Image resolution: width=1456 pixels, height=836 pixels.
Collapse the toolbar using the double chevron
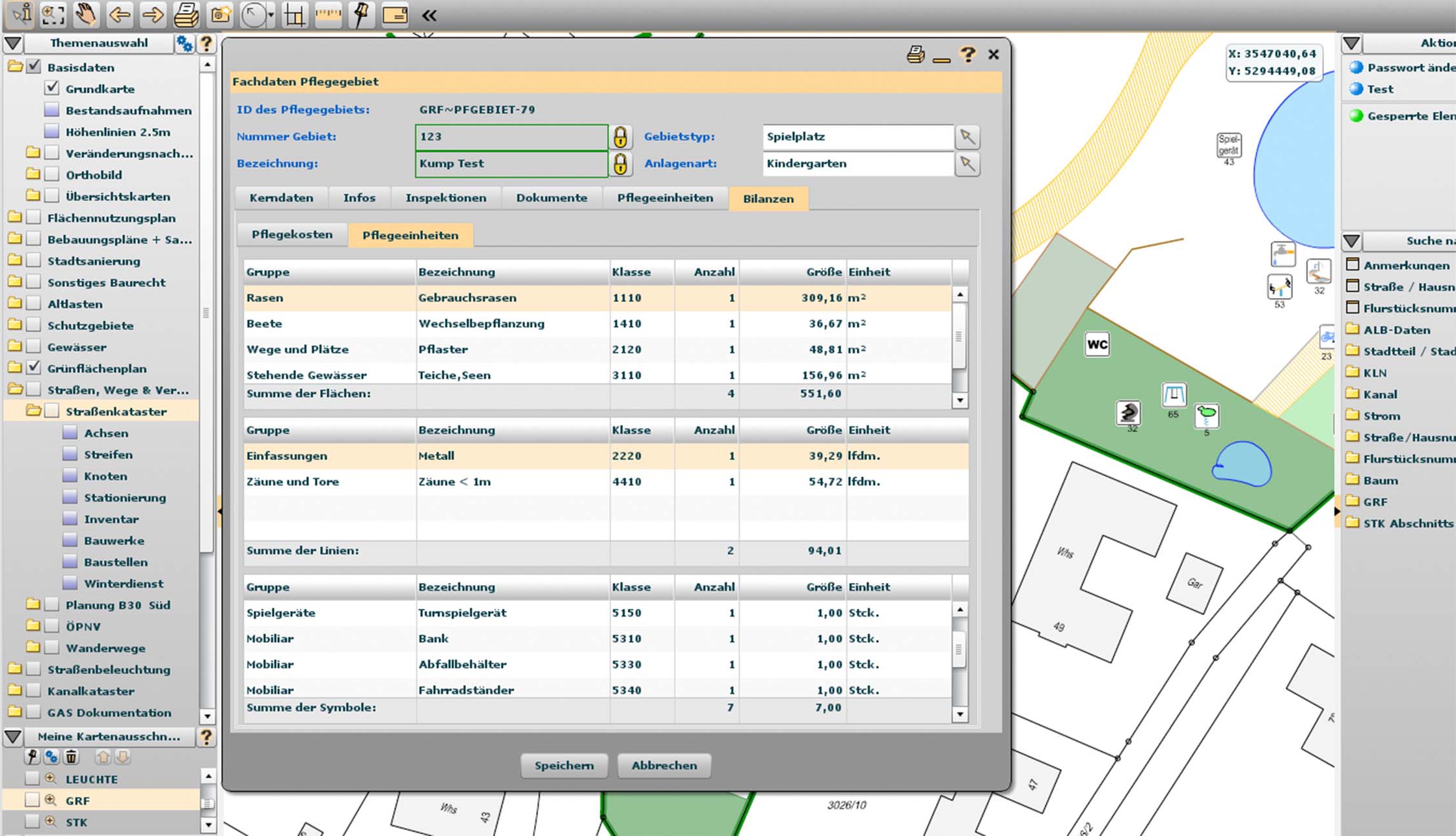click(429, 14)
